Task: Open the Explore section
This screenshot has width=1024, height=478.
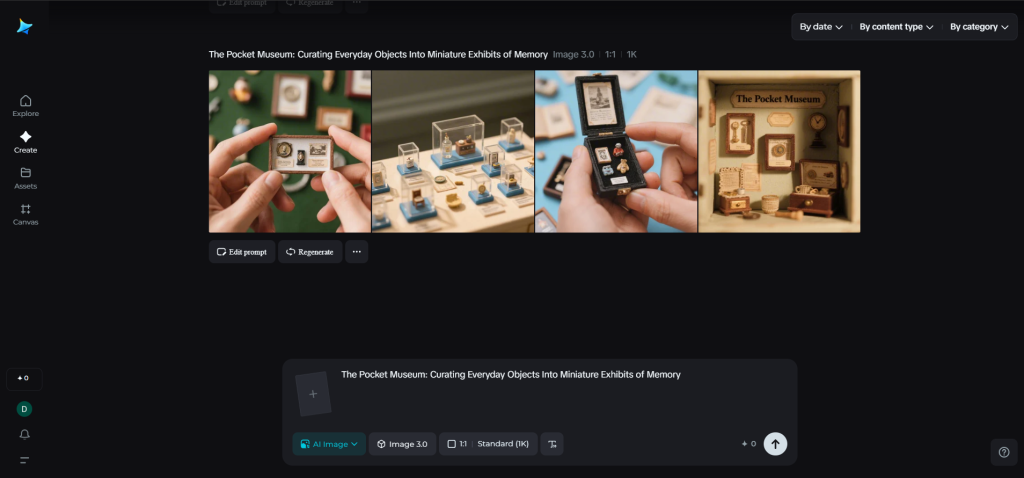Action: (25, 106)
